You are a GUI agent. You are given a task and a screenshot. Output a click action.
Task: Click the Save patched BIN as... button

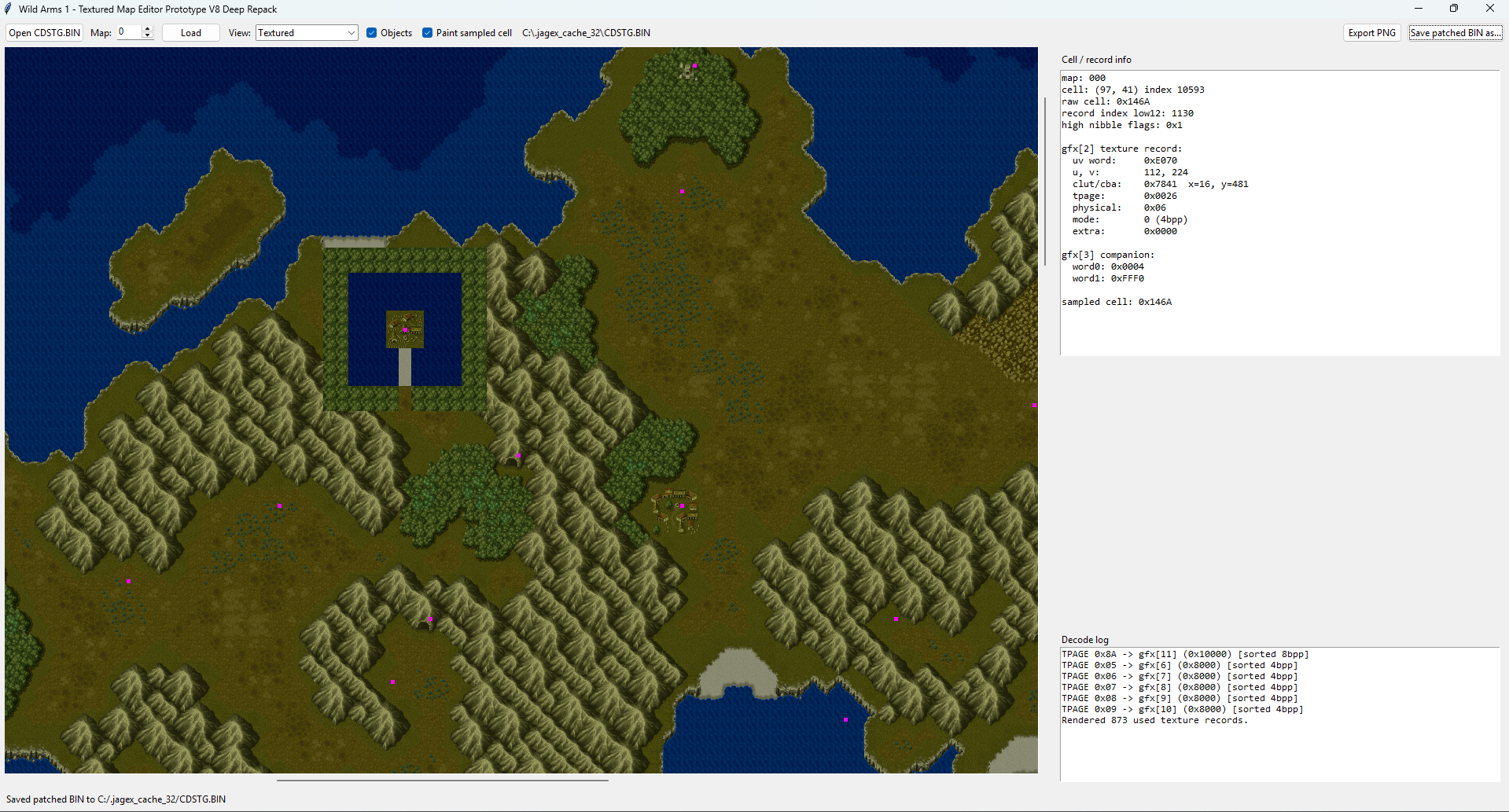1456,33
